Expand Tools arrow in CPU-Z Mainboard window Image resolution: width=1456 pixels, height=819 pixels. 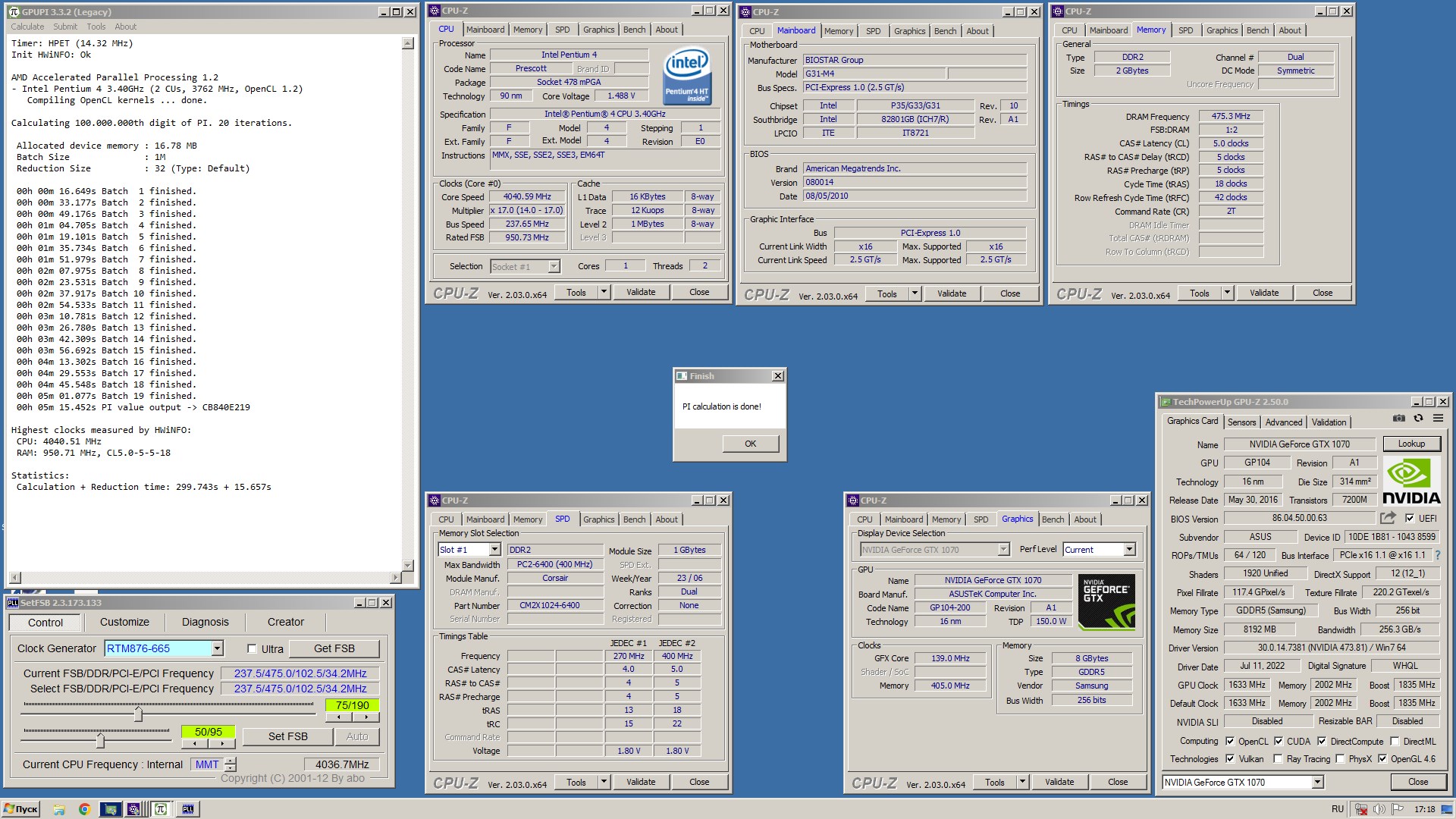click(x=915, y=293)
